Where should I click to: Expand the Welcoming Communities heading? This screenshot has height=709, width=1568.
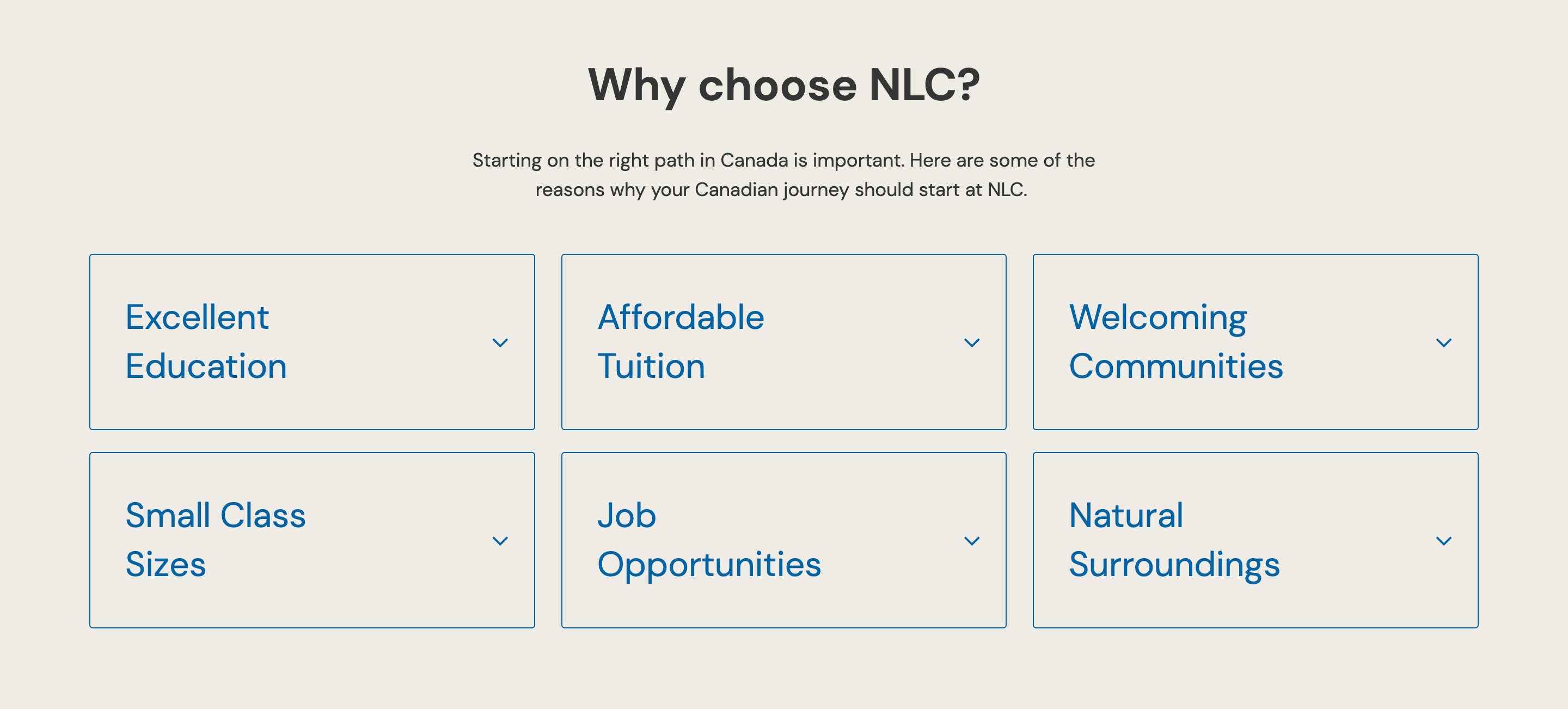[1175, 341]
